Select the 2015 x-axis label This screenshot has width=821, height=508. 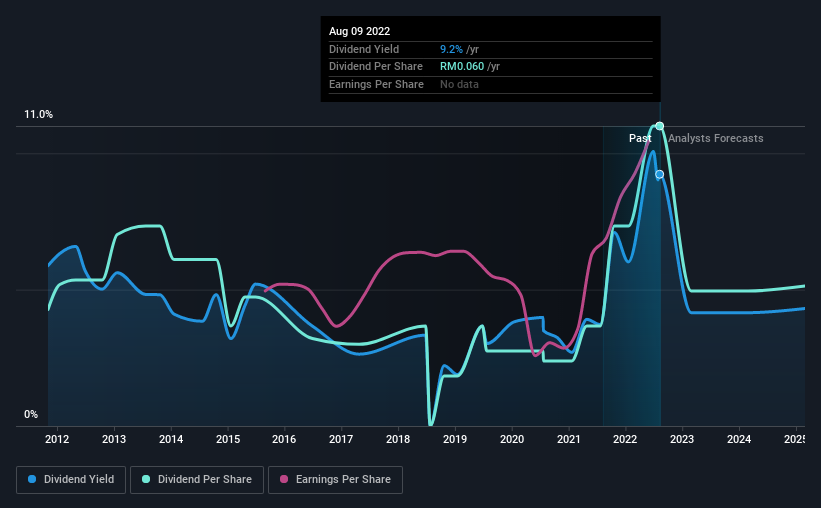[228, 439]
